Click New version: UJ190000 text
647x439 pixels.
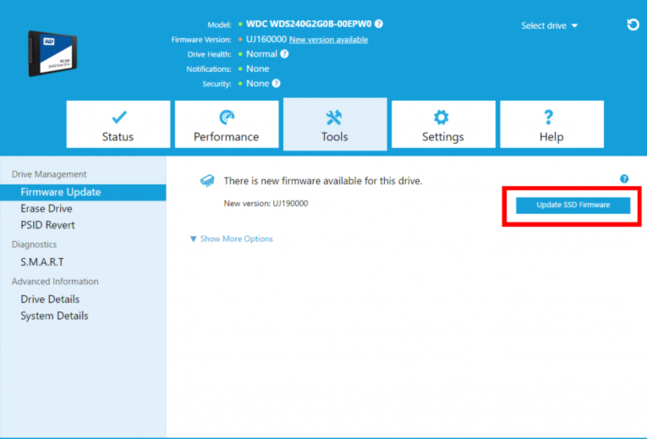[x=266, y=203]
